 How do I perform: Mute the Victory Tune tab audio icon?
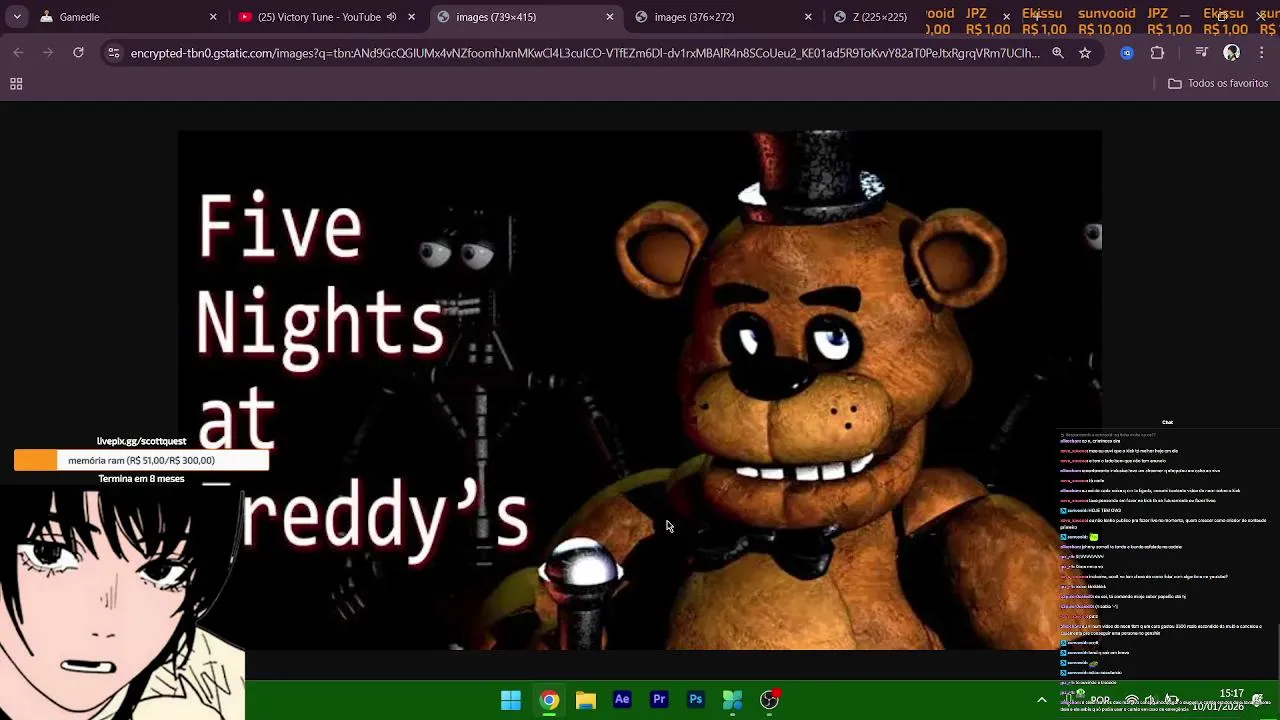392,17
